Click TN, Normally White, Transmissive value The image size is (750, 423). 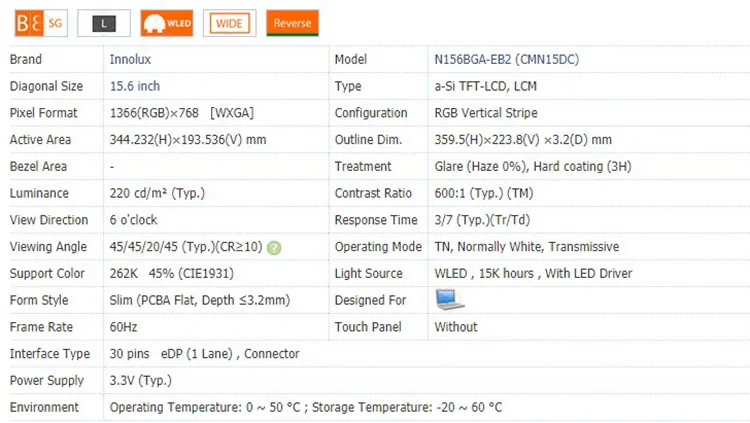[527, 247]
